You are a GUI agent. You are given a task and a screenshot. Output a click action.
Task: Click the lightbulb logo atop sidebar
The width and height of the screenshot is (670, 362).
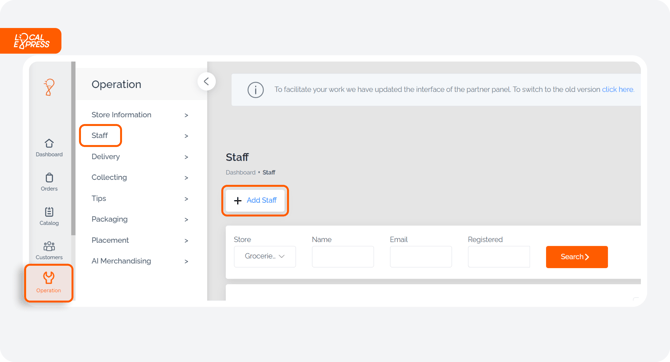pos(49,87)
